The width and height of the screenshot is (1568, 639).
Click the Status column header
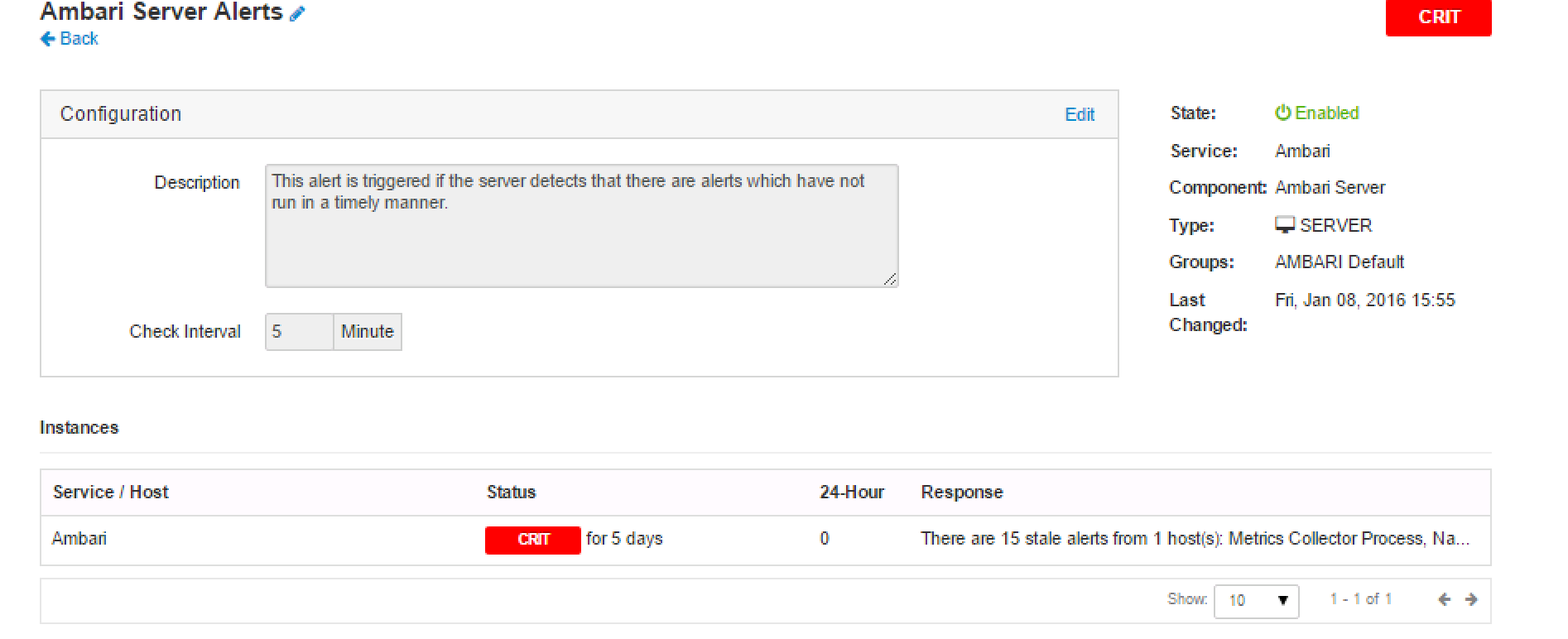[511, 492]
